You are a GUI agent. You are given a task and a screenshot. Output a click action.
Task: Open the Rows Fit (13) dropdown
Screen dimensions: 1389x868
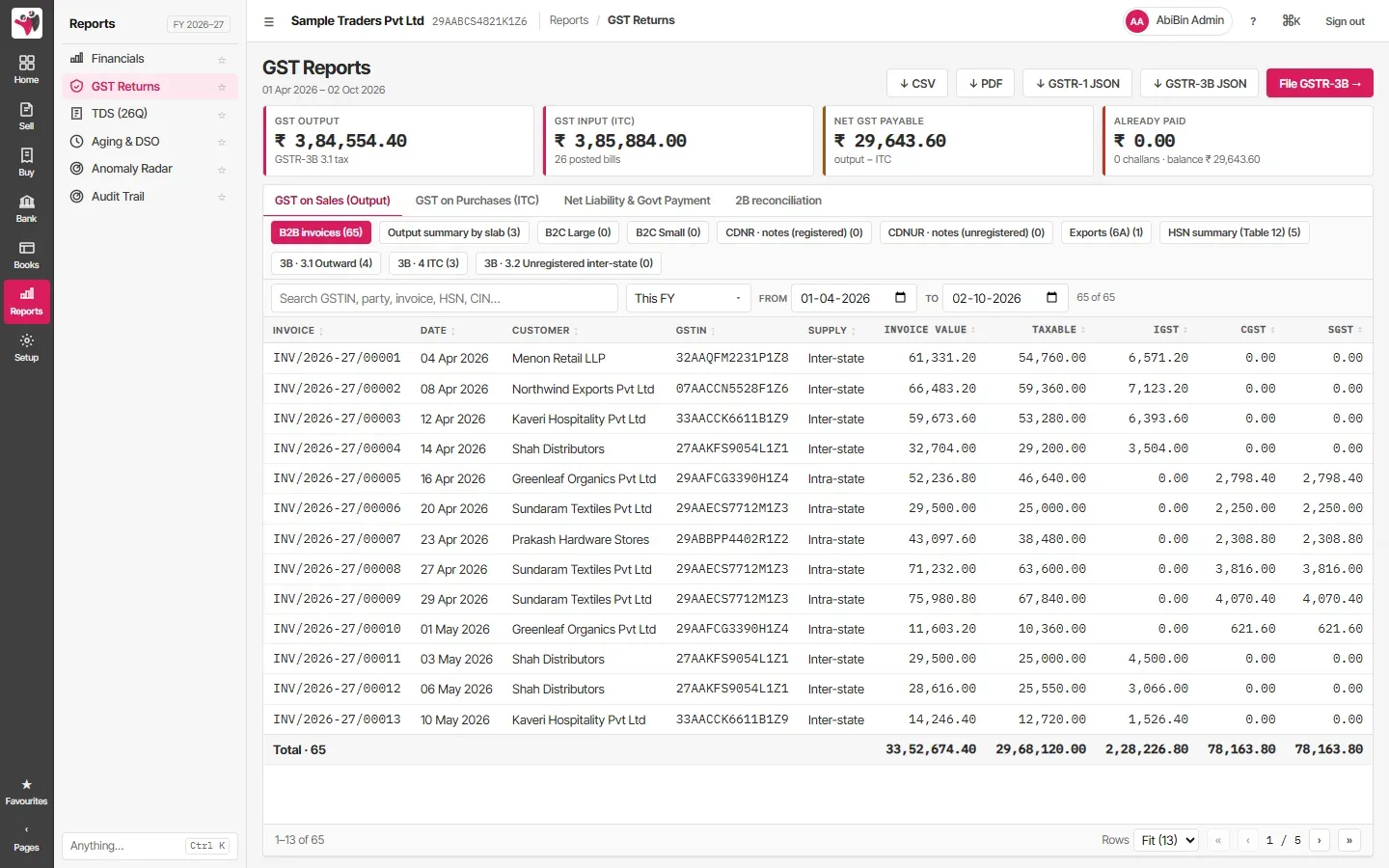coord(1167,840)
